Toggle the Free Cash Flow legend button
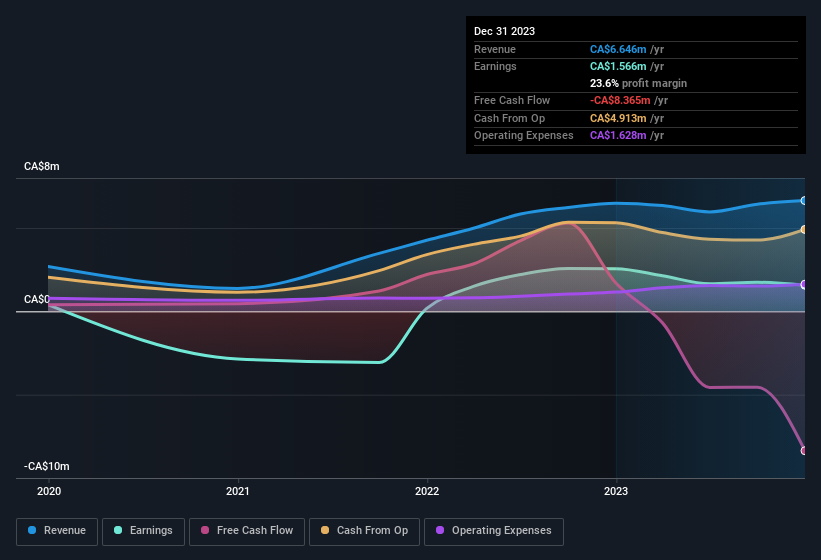 [247, 531]
